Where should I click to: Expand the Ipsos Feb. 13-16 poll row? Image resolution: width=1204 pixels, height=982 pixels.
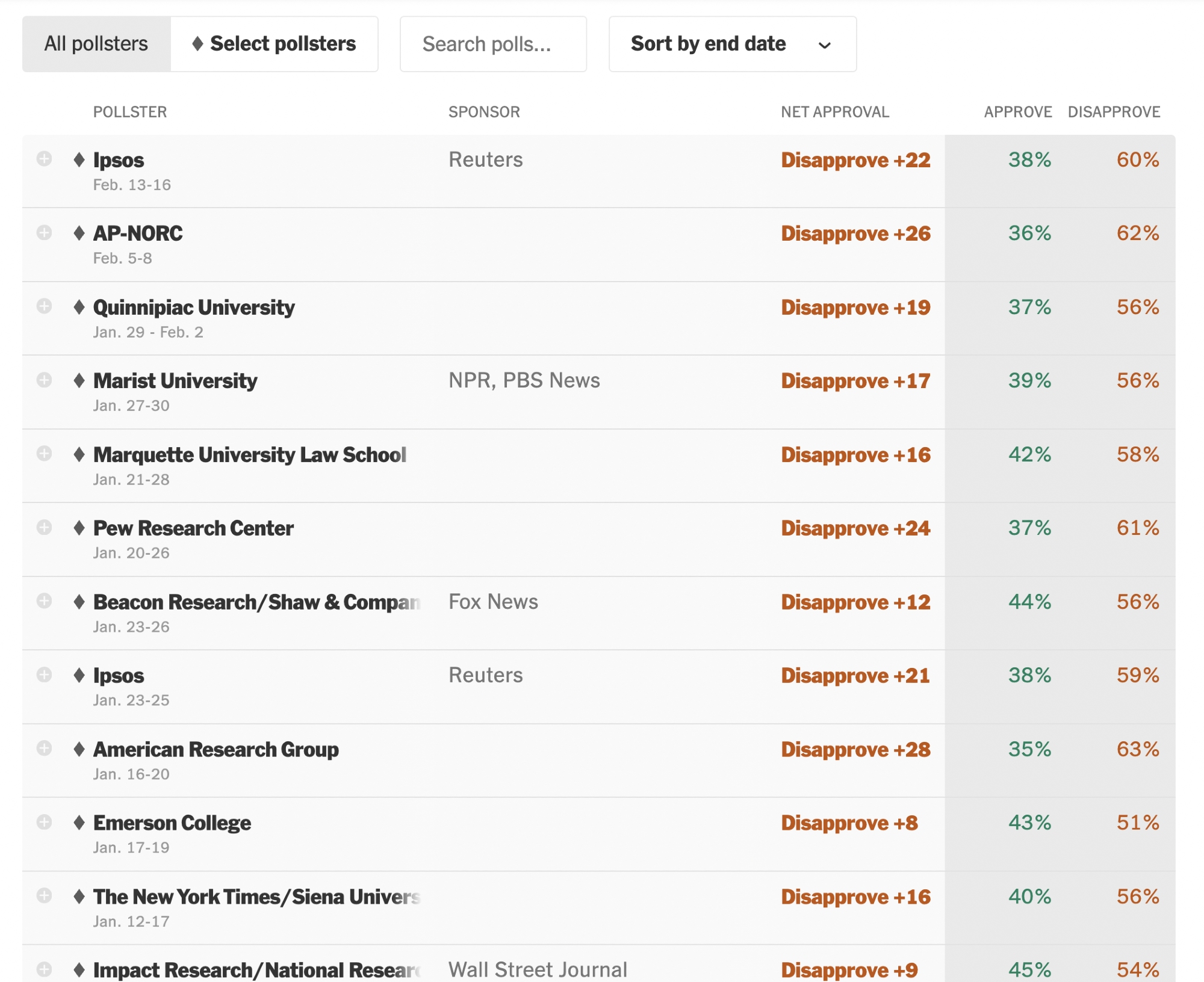click(x=44, y=159)
